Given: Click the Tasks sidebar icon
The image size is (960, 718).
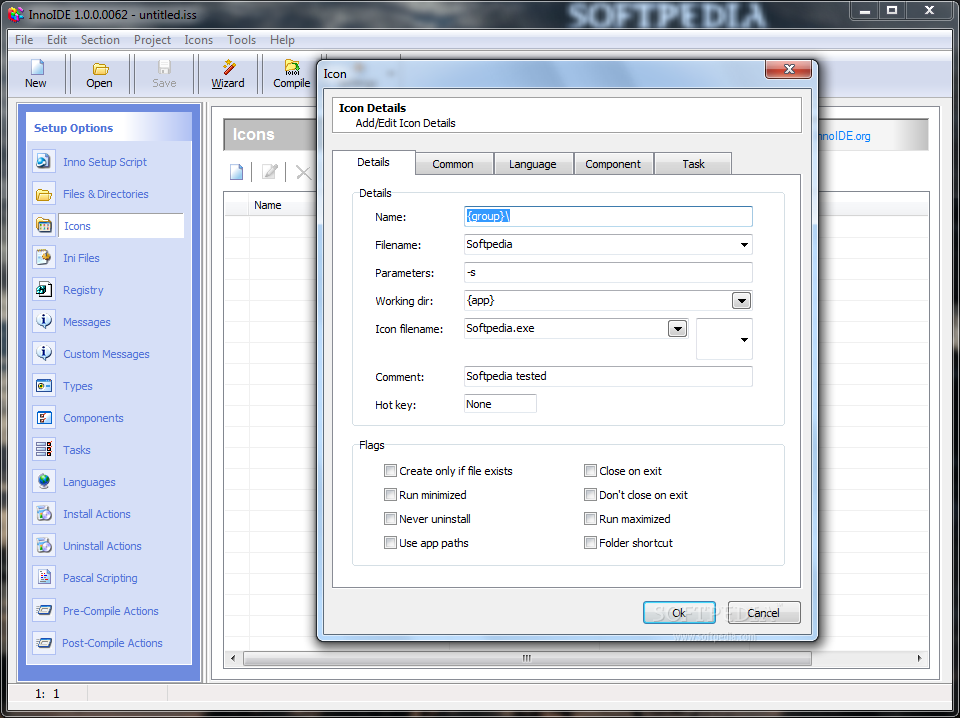Looking at the screenshot, I should [43, 449].
